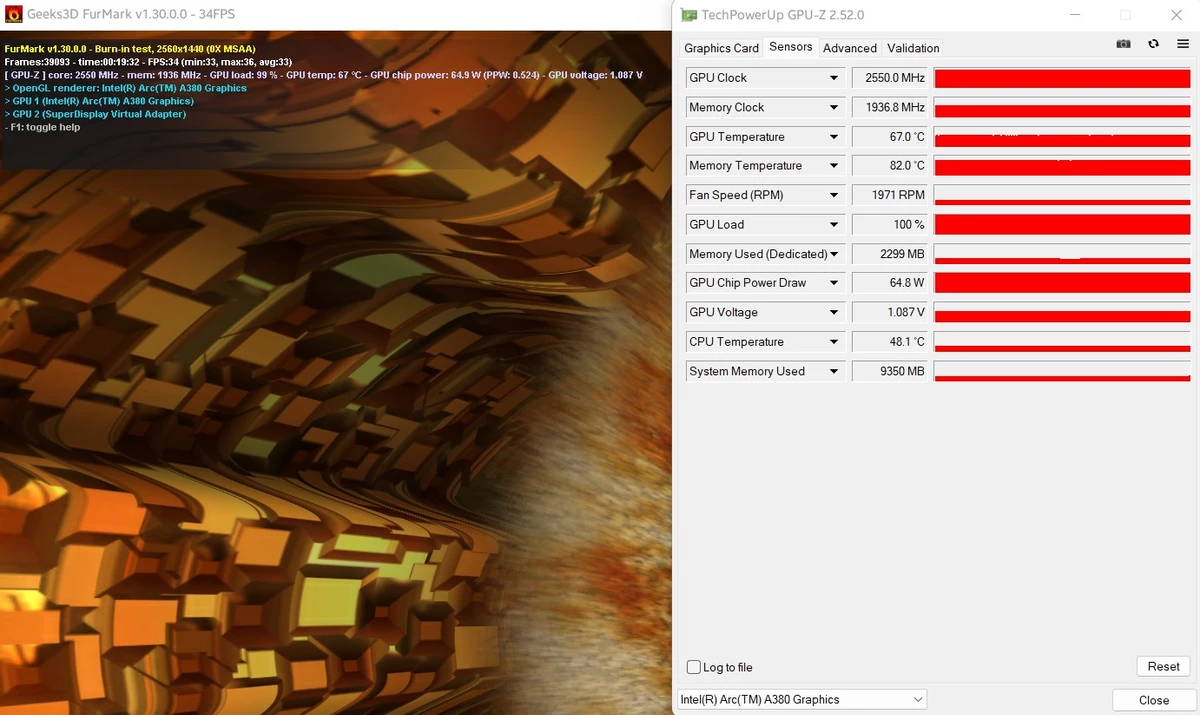
Task: Enable the Log to file checkbox
Action: 694,667
